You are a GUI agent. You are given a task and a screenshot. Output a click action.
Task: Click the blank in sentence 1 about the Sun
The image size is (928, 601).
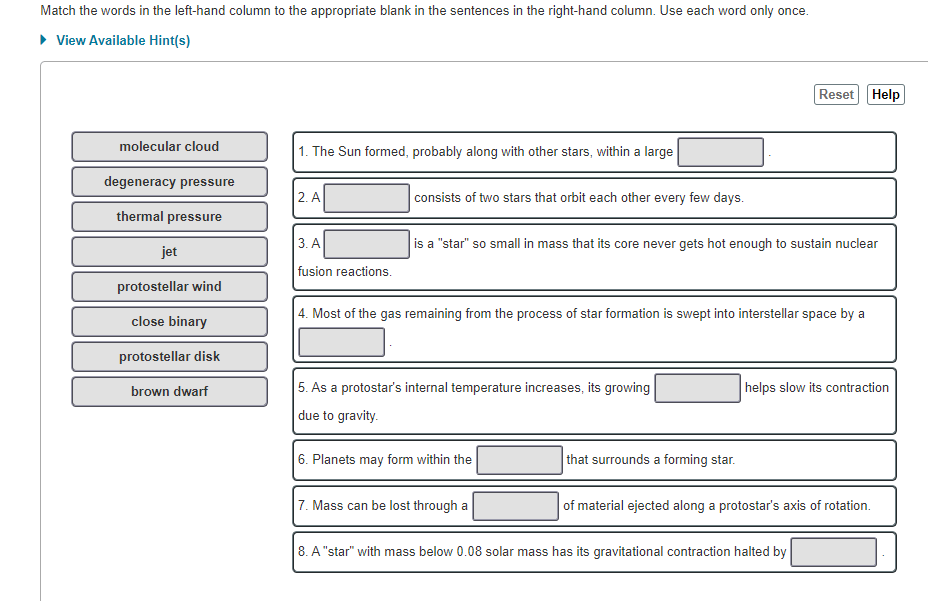coord(720,152)
